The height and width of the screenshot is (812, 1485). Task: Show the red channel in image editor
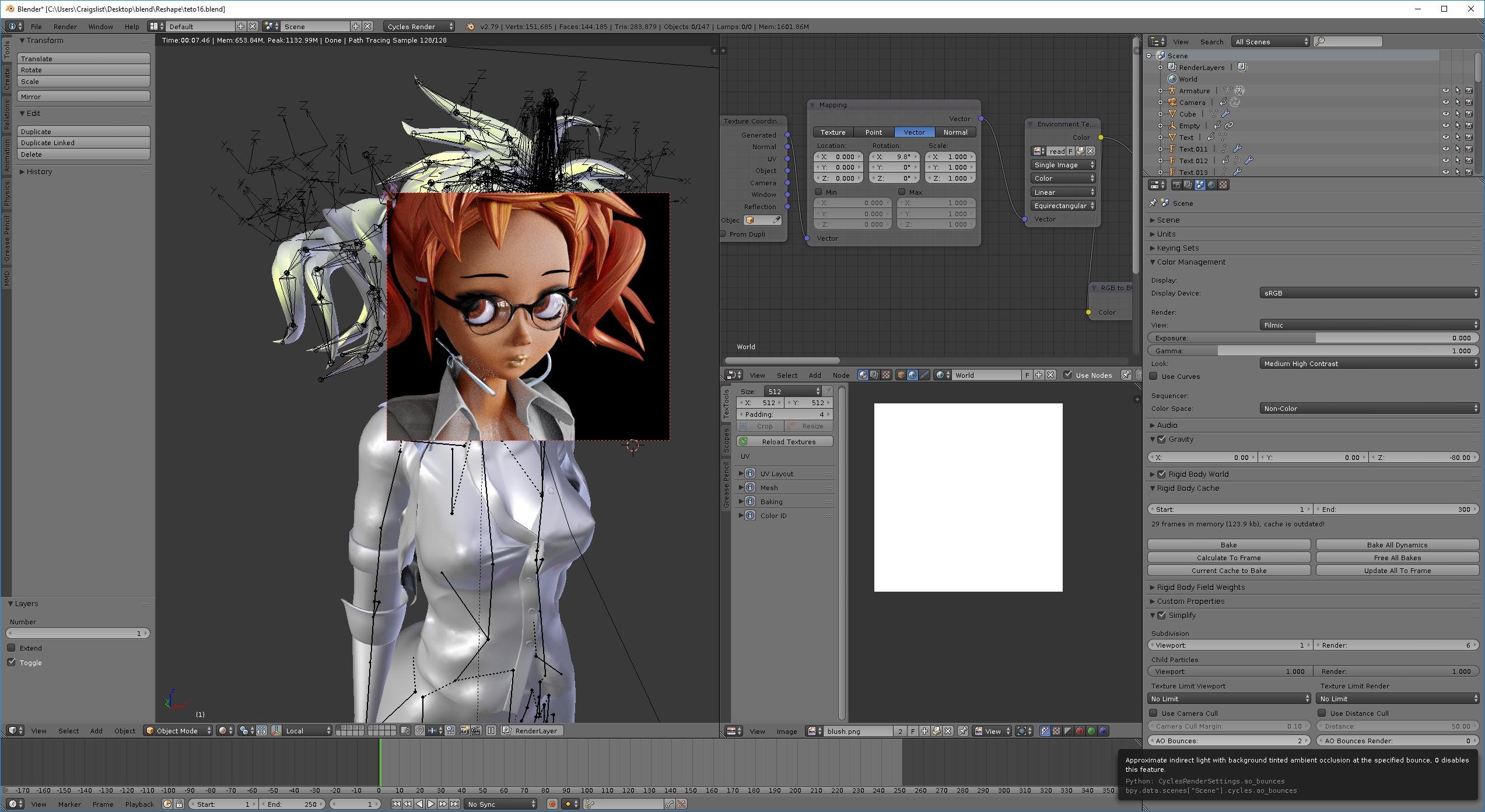coord(1080,731)
